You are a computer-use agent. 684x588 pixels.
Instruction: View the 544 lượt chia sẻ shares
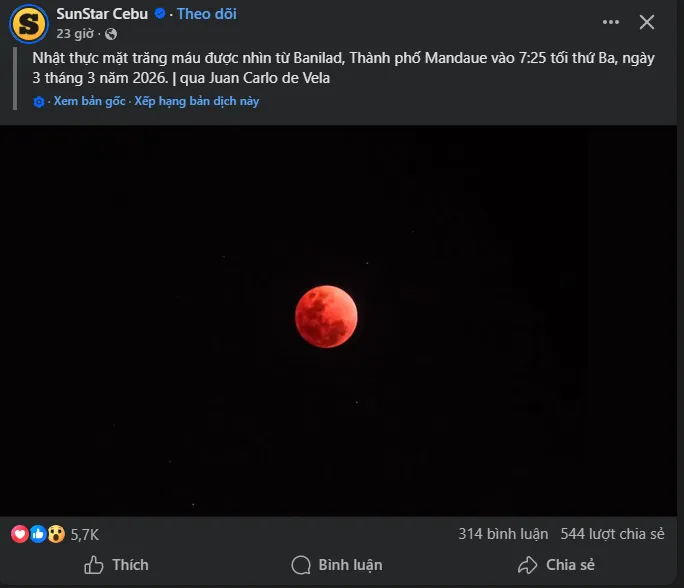[x=612, y=534]
